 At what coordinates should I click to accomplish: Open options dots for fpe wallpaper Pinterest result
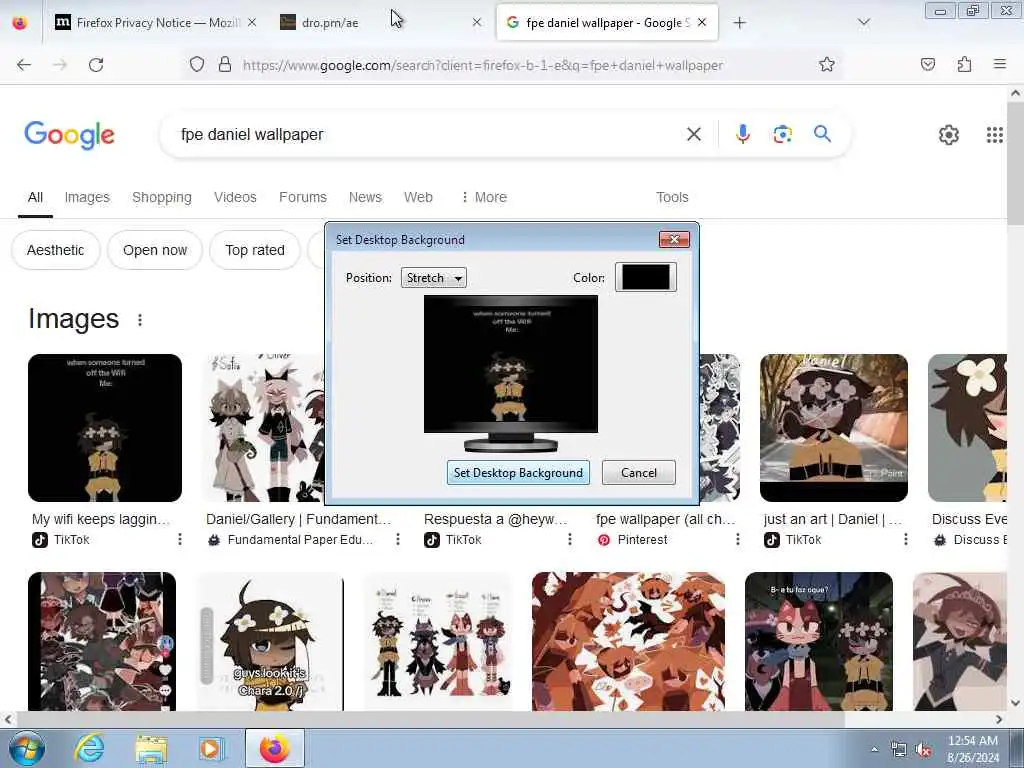pos(737,539)
